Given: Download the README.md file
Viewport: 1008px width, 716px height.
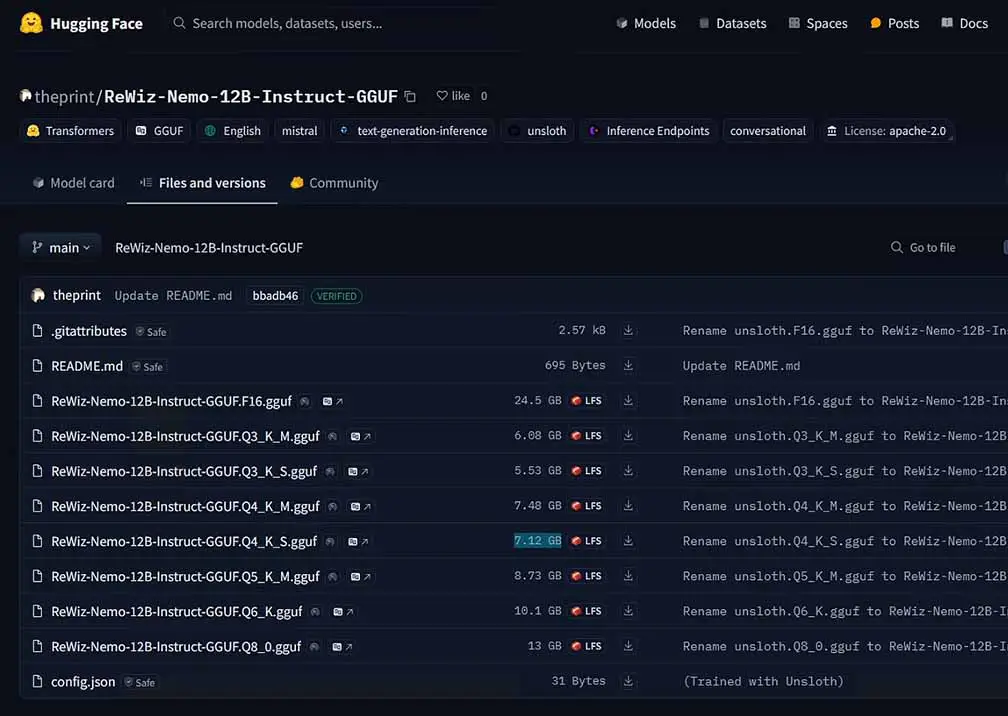Looking at the screenshot, I should coord(628,366).
